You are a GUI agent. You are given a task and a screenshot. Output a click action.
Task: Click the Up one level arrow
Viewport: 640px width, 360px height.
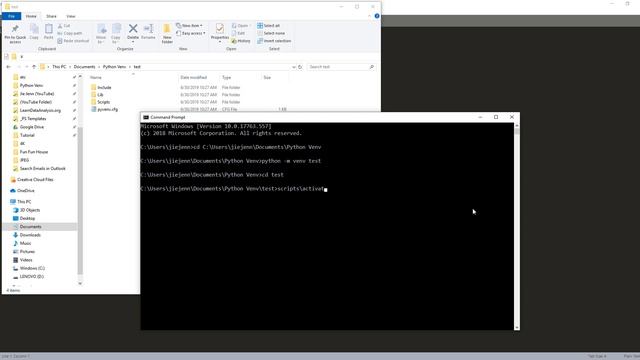tap(34, 67)
